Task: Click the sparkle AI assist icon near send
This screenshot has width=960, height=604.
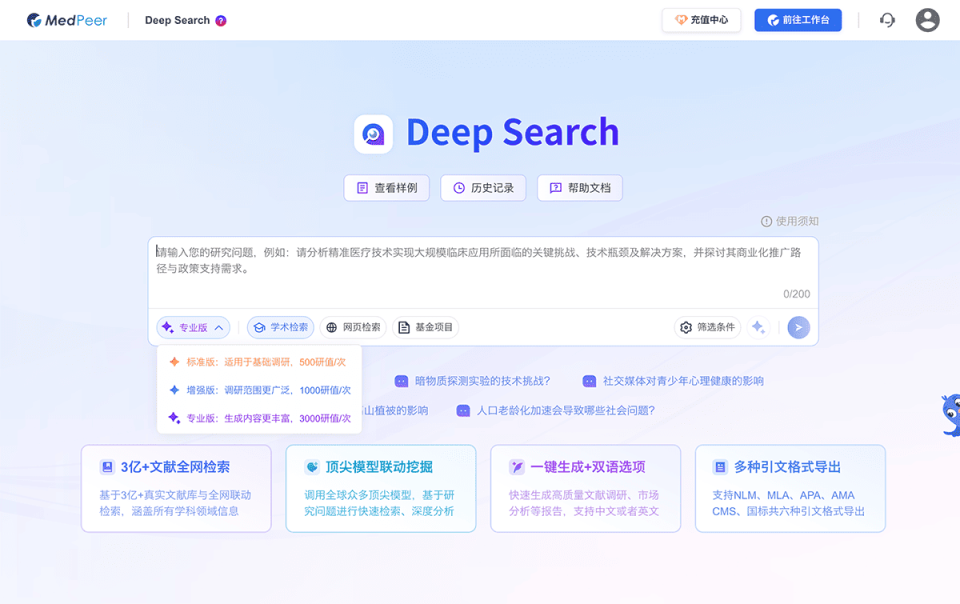Action: point(758,327)
